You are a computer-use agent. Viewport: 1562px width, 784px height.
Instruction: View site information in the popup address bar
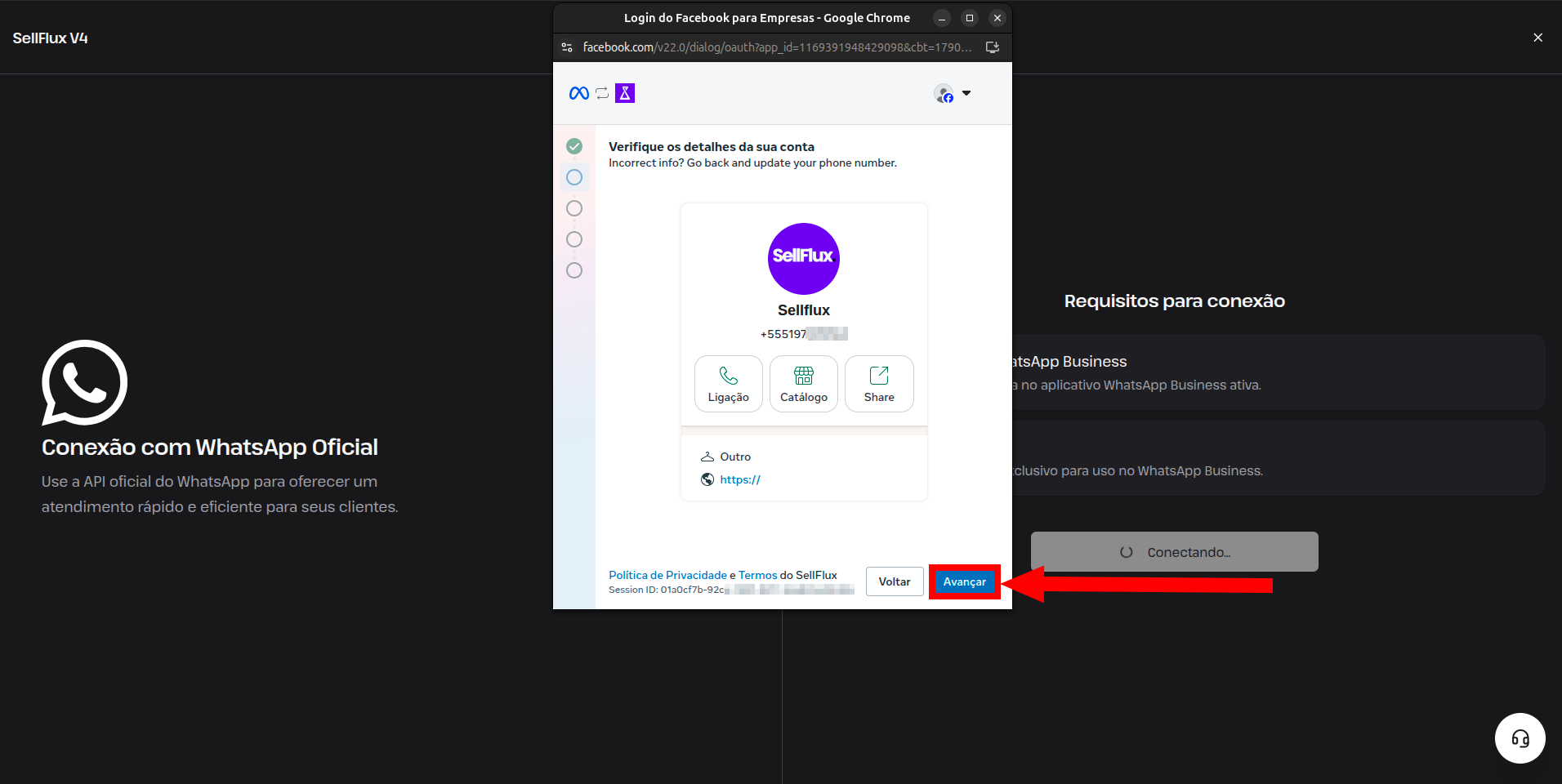[x=567, y=47]
